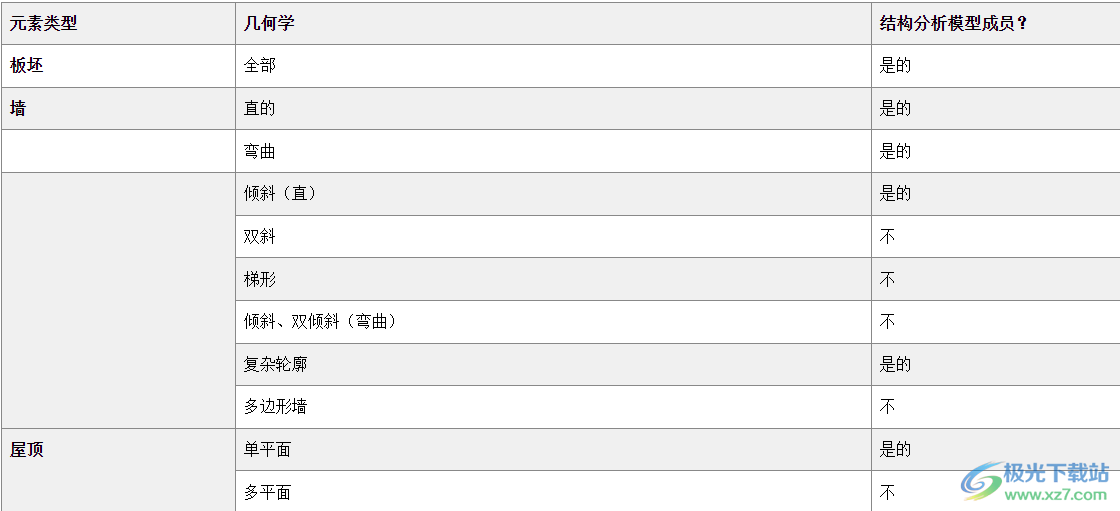Select the 双斜 geometry cell

click(260, 237)
